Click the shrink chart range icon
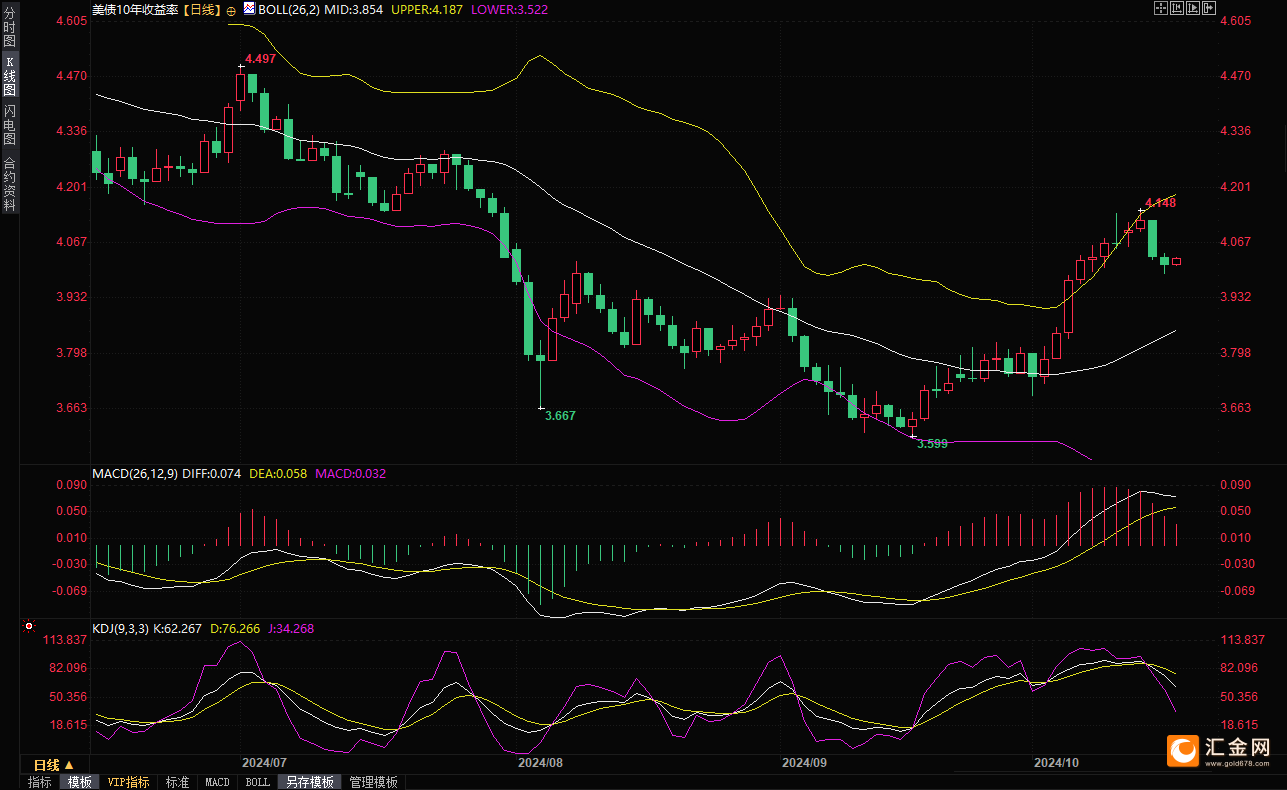The width and height of the screenshot is (1287, 790). (x=1177, y=8)
